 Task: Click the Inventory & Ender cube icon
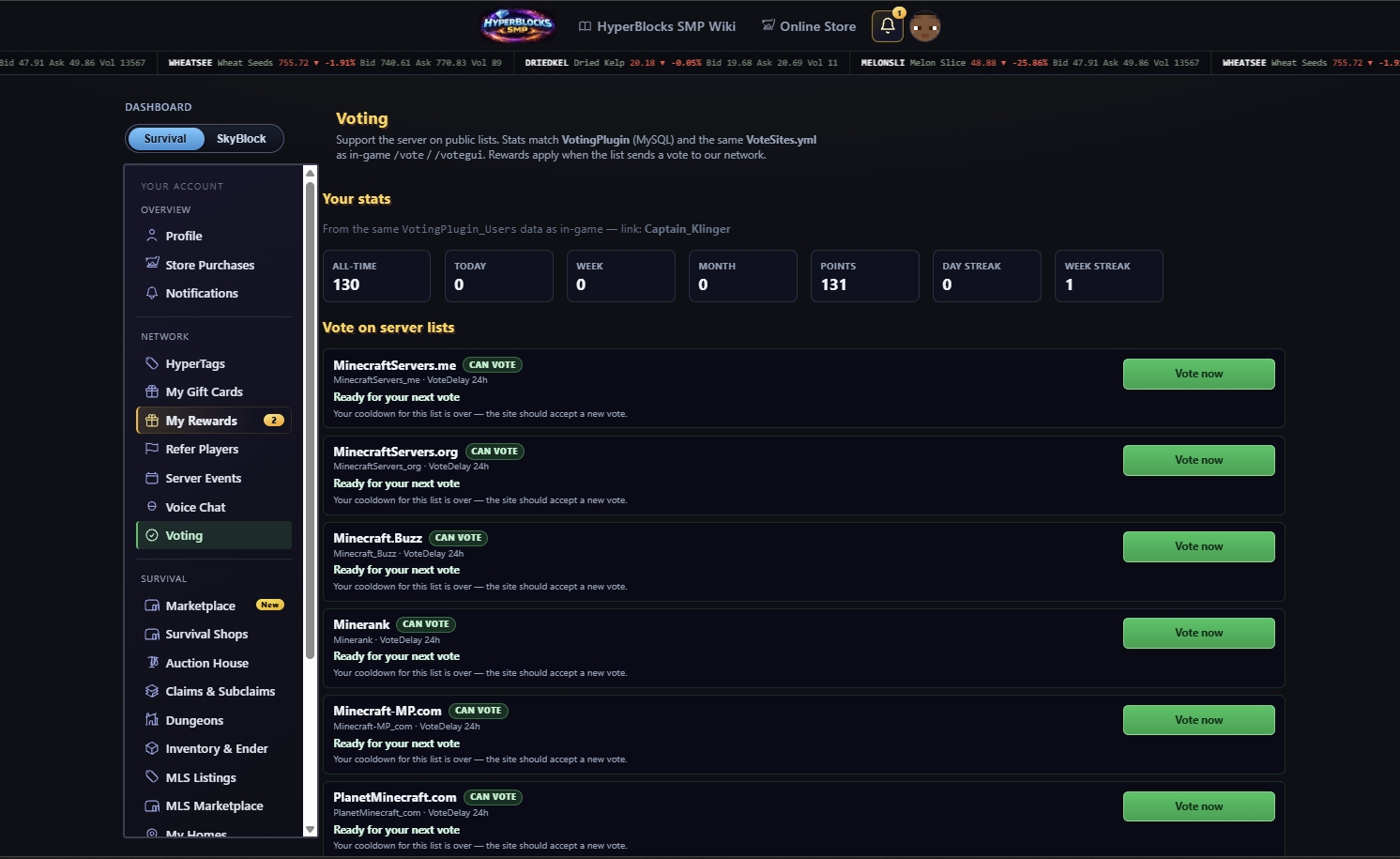(x=152, y=748)
